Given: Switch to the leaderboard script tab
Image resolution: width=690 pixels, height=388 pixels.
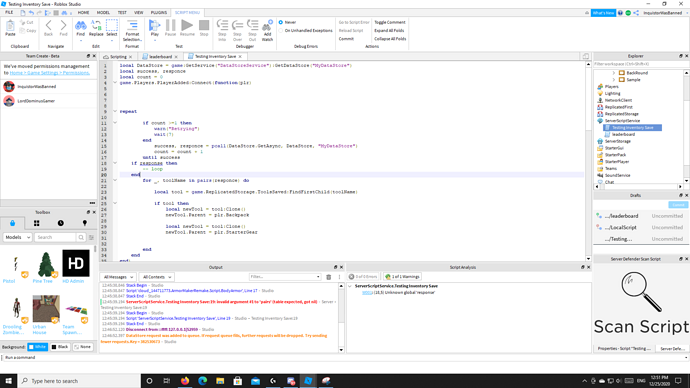Looking at the screenshot, I should [x=160, y=57].
